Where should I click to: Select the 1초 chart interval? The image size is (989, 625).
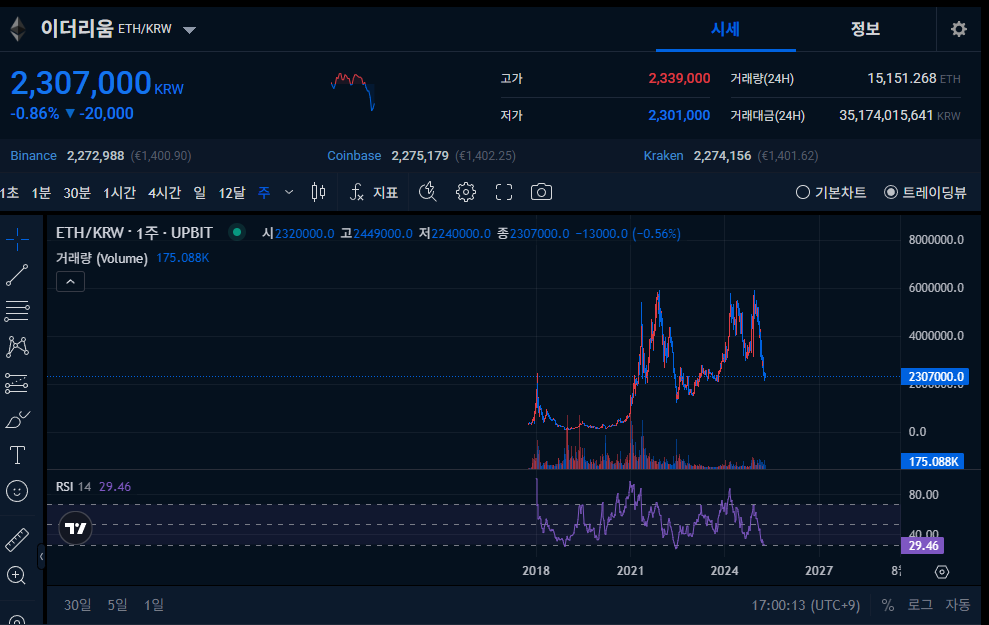(9, 192)
